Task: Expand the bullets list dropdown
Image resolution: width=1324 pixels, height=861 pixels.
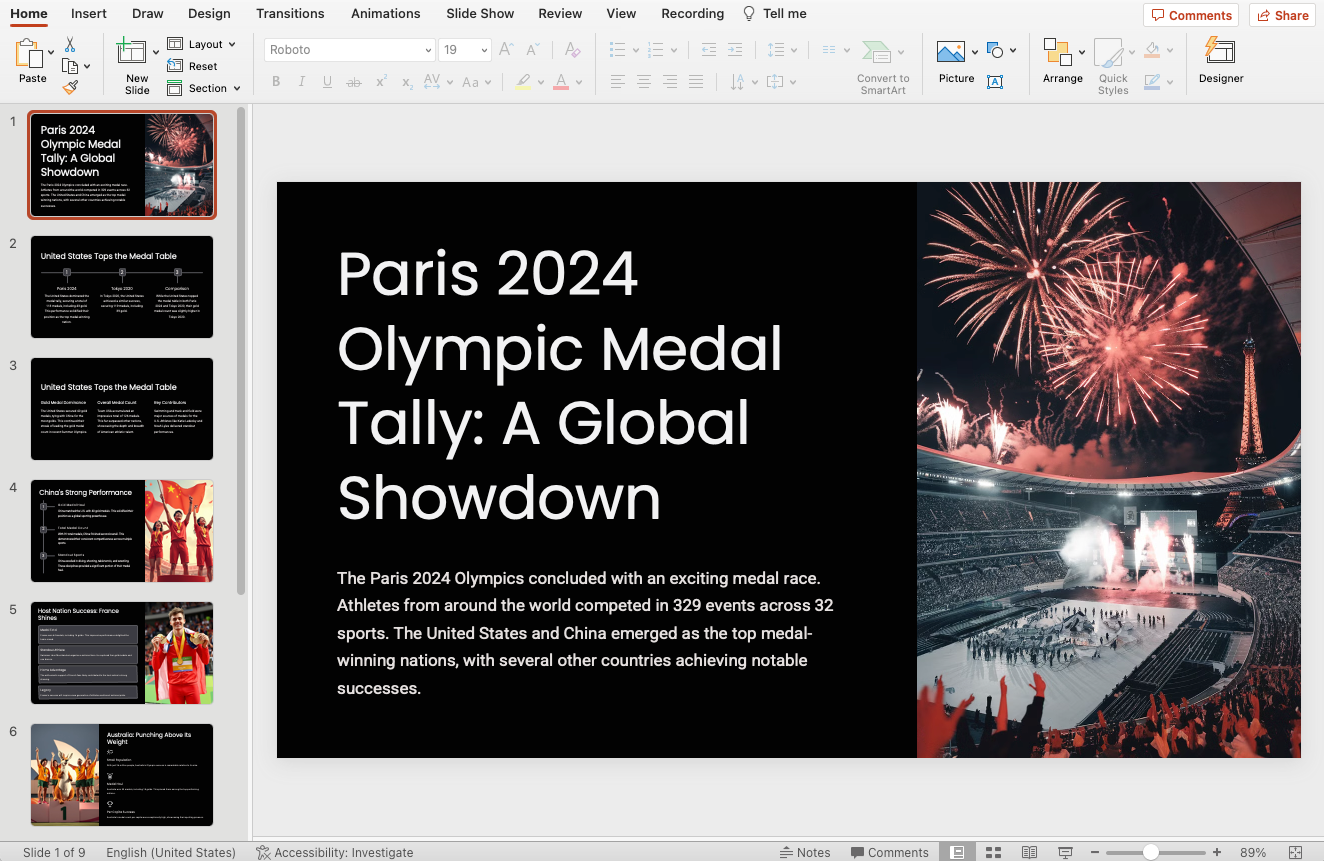Action: pyautogui.click(x=634, y=50)
